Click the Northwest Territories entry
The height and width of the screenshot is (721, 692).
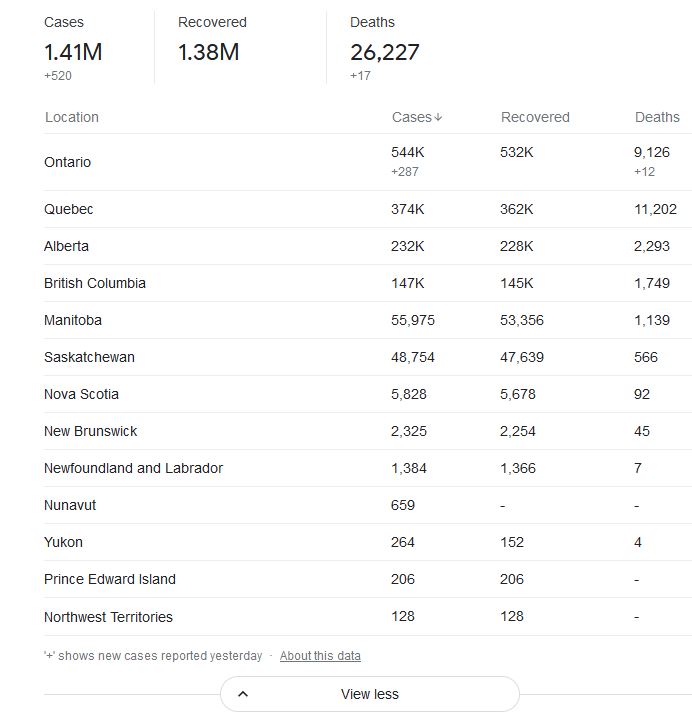[109, 617]
